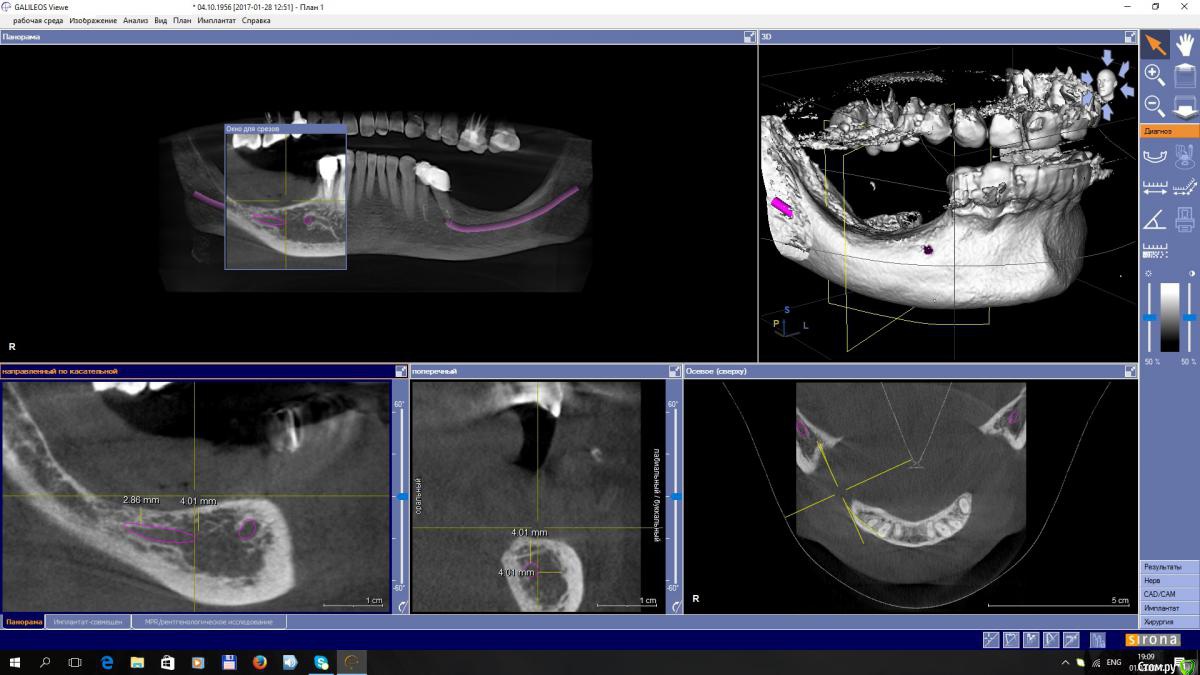
Task: Select the jaw arch panoramic curve tool
Action: click(x=1155, y=155)
